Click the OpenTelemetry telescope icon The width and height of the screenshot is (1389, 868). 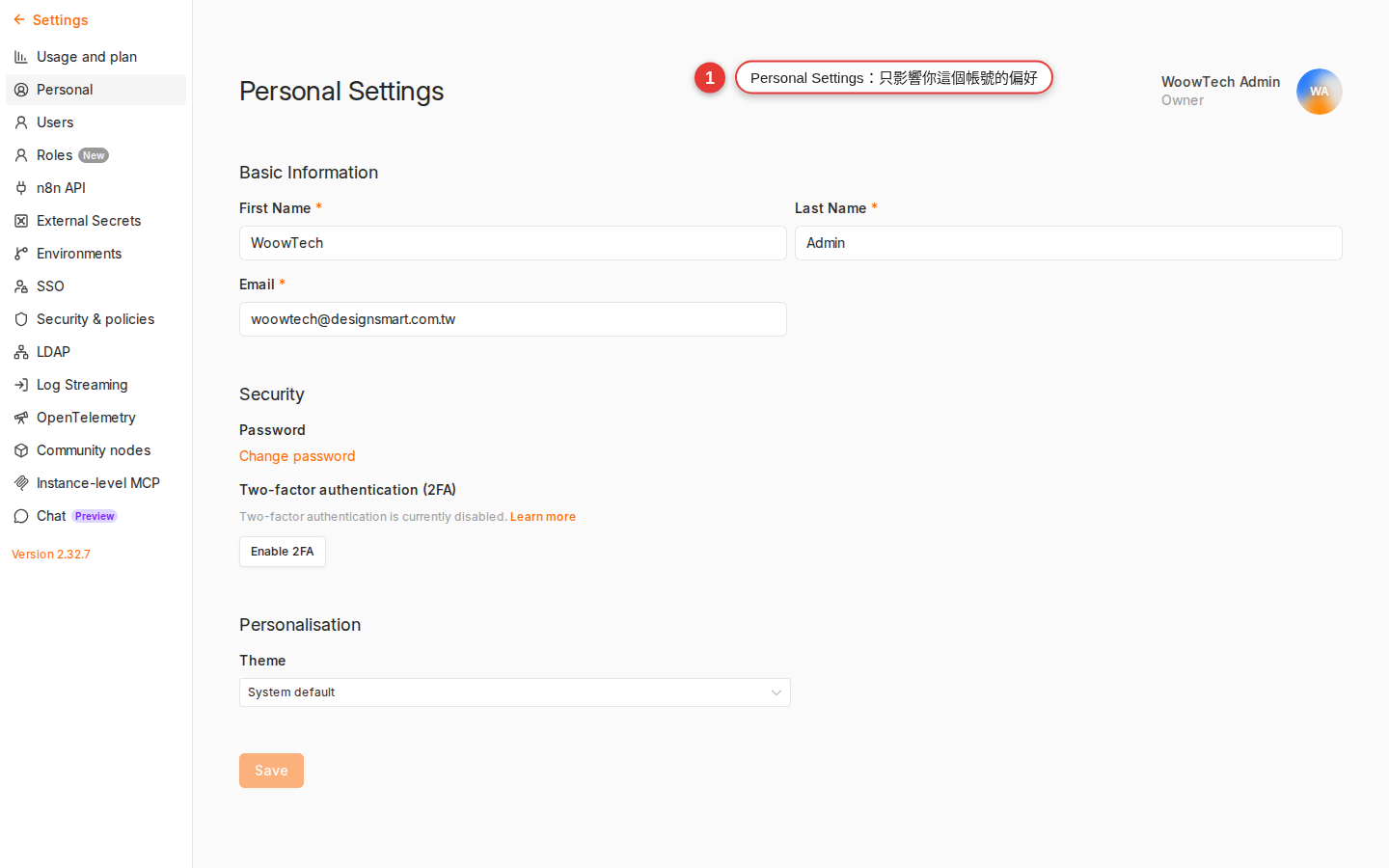click(21, 418)
